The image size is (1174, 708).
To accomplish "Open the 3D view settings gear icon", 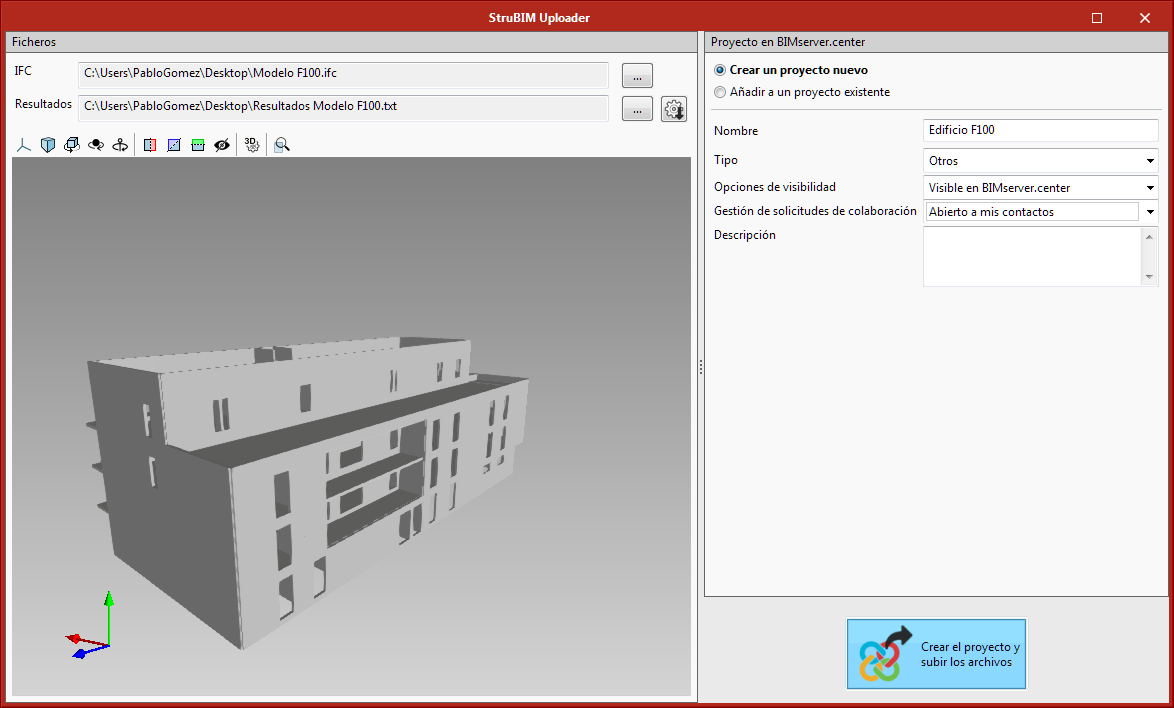I will click(252, 145).
